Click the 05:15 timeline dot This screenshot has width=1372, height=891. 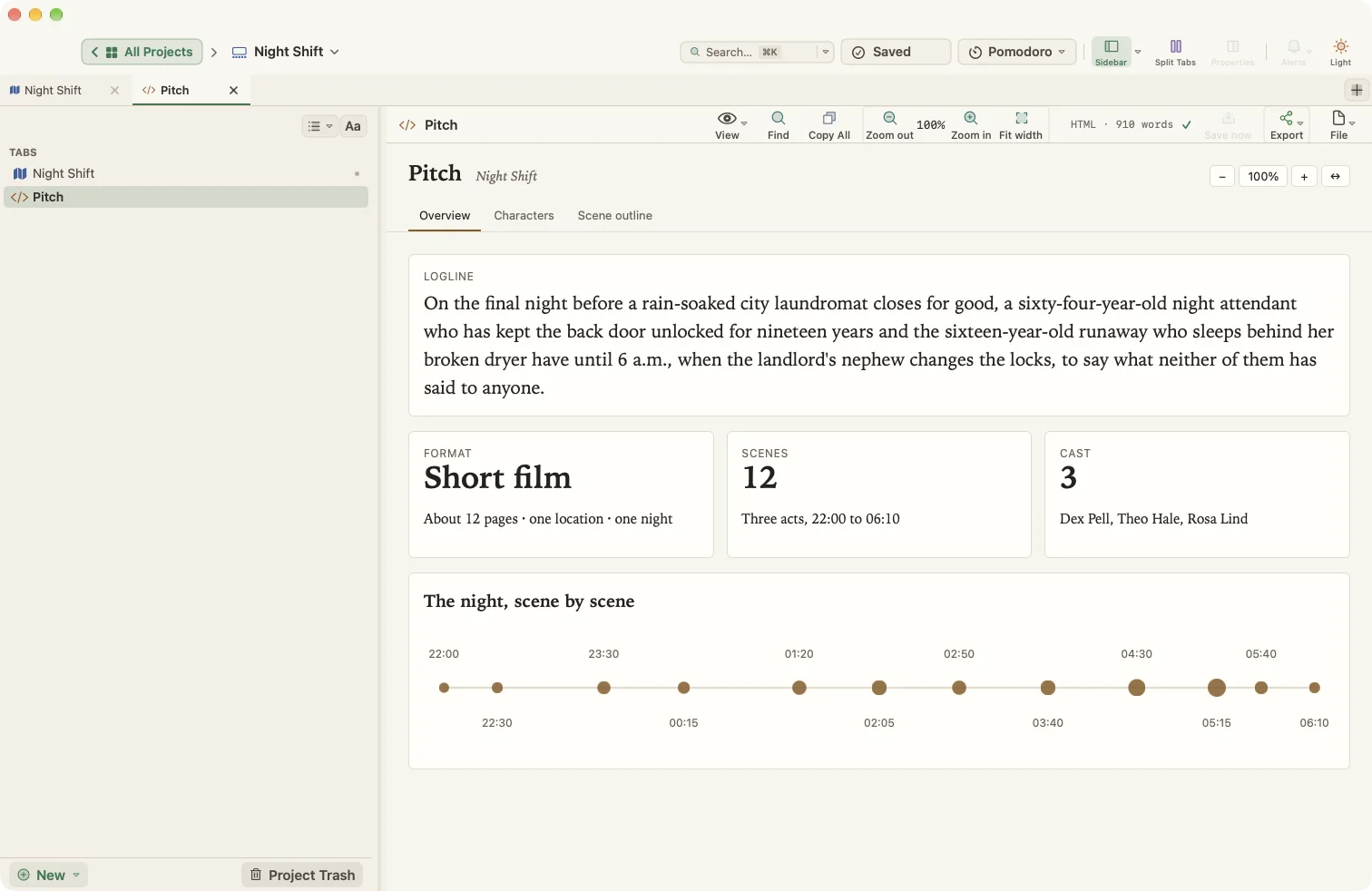[1216, 688]
